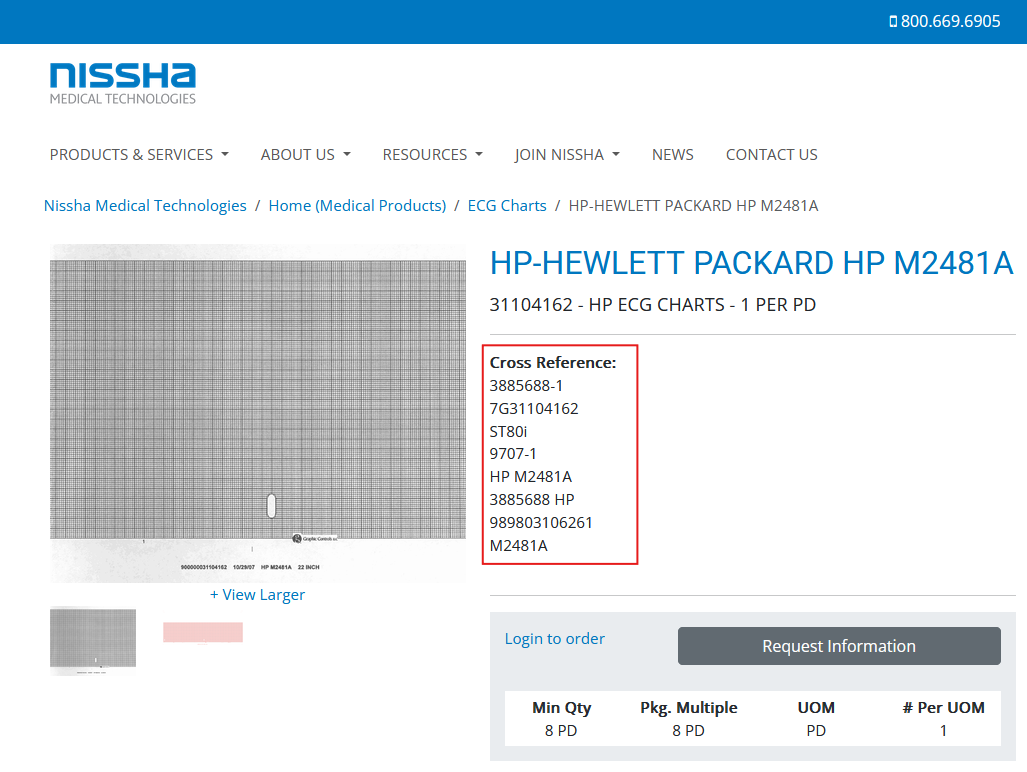Screen dimensions: 1027x772
Task: Click the + View Larger link
Action: click(x=257, y=595)
